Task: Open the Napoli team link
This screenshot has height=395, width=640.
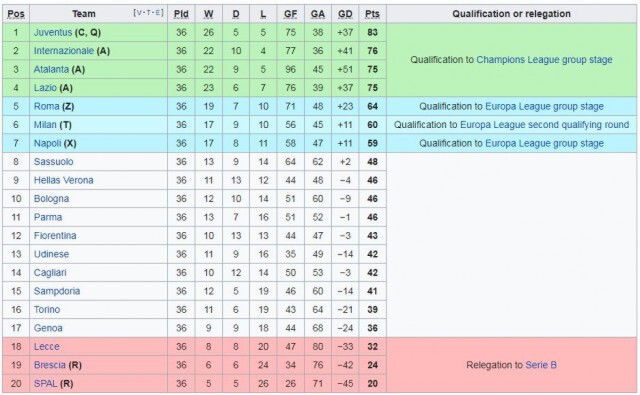Action: [x=47, y=143]
